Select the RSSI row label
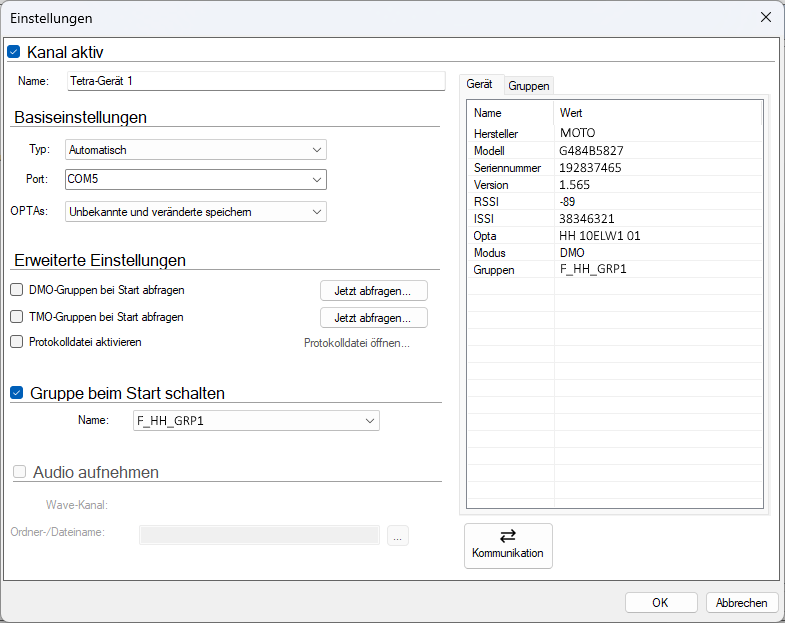The height and width of the screenshot is (623, 785). [486, 202]
